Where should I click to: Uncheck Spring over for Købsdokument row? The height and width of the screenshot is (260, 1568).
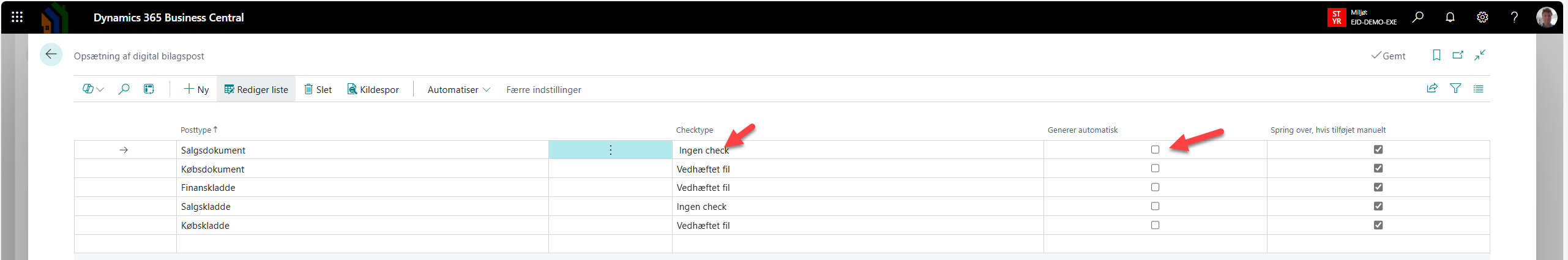coord(1378,168)
